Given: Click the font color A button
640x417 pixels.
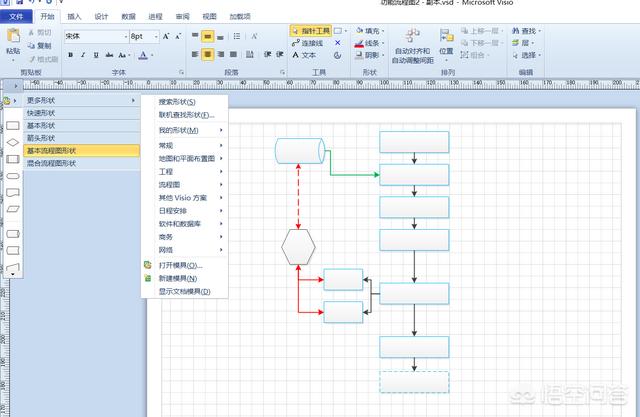Looking at the screenshot, I should pos(144,55).
